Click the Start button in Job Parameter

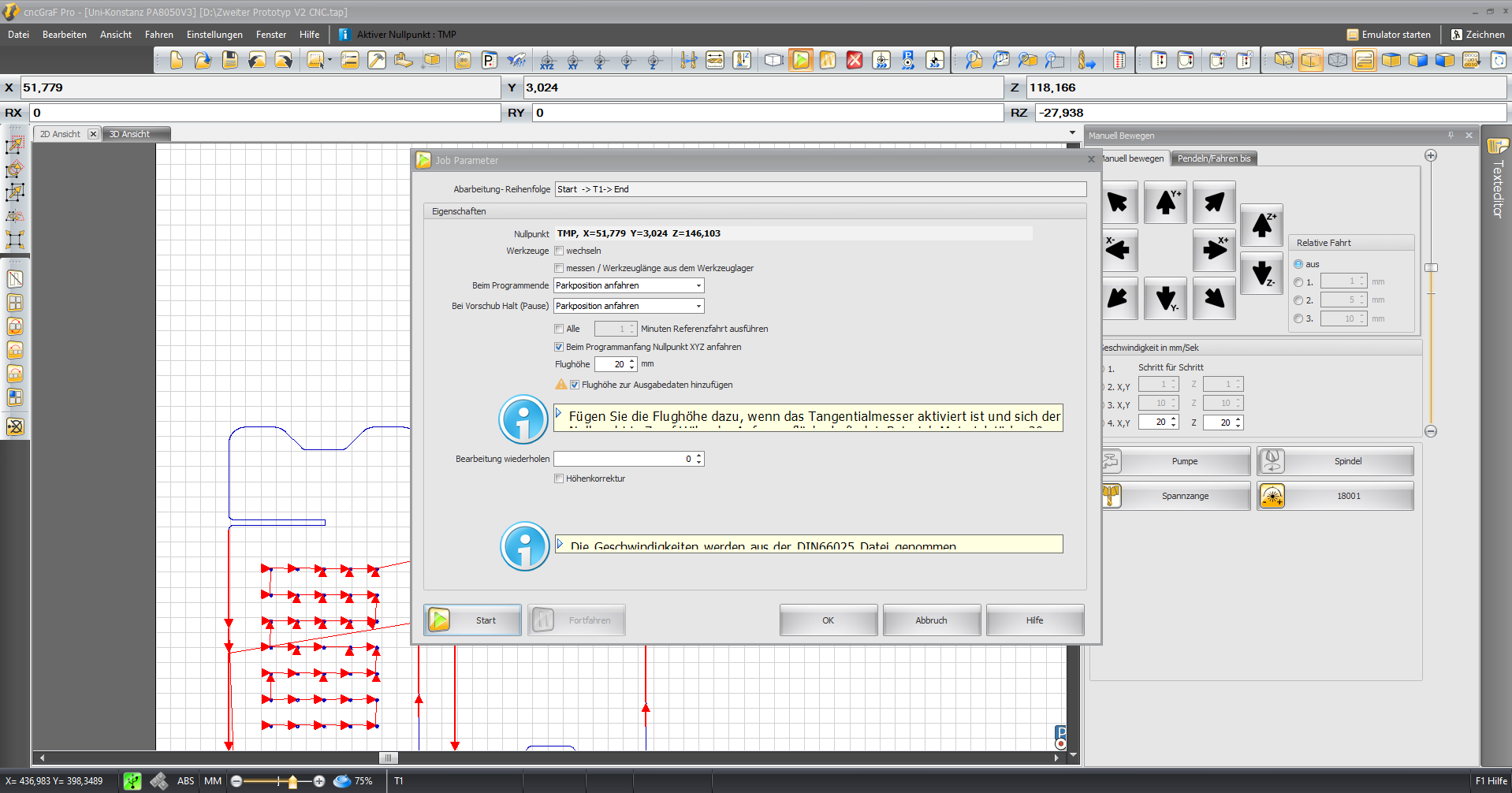472,620
